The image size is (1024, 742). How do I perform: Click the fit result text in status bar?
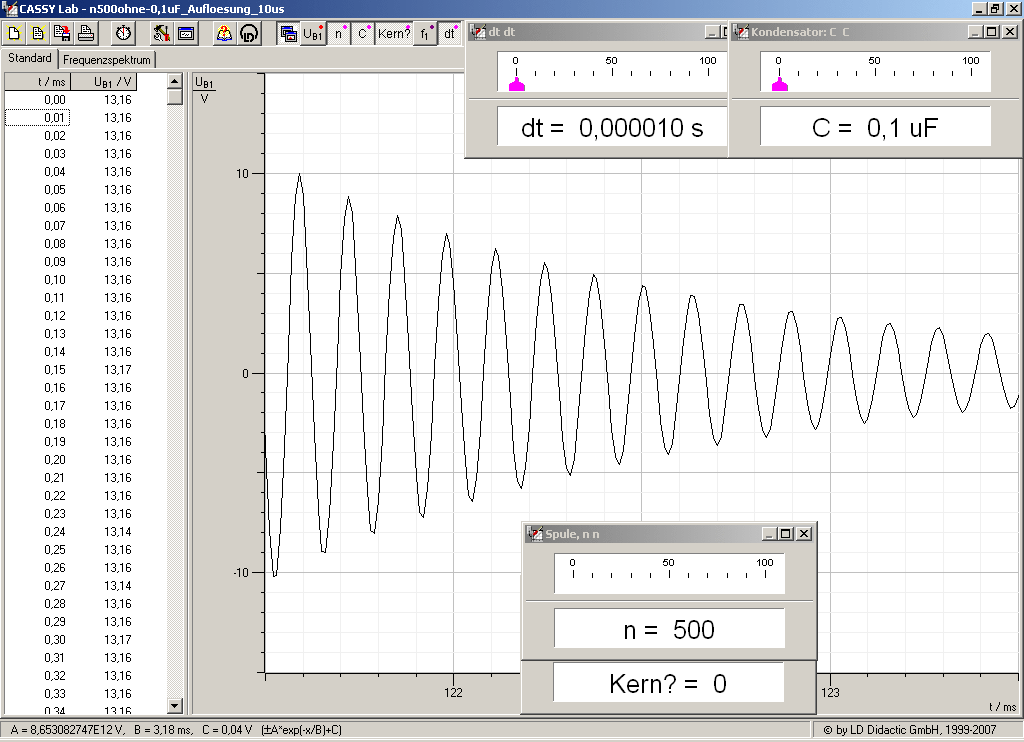(176, 730)
